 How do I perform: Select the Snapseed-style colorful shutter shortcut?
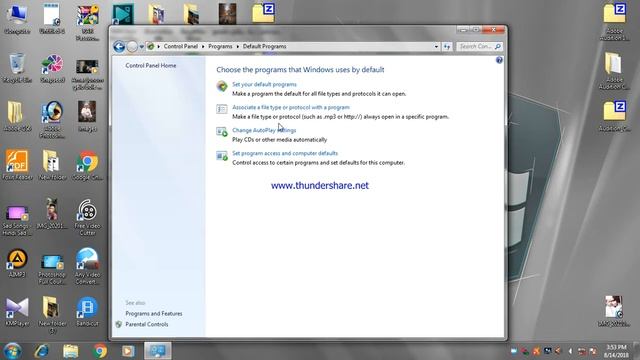point(52,69)
